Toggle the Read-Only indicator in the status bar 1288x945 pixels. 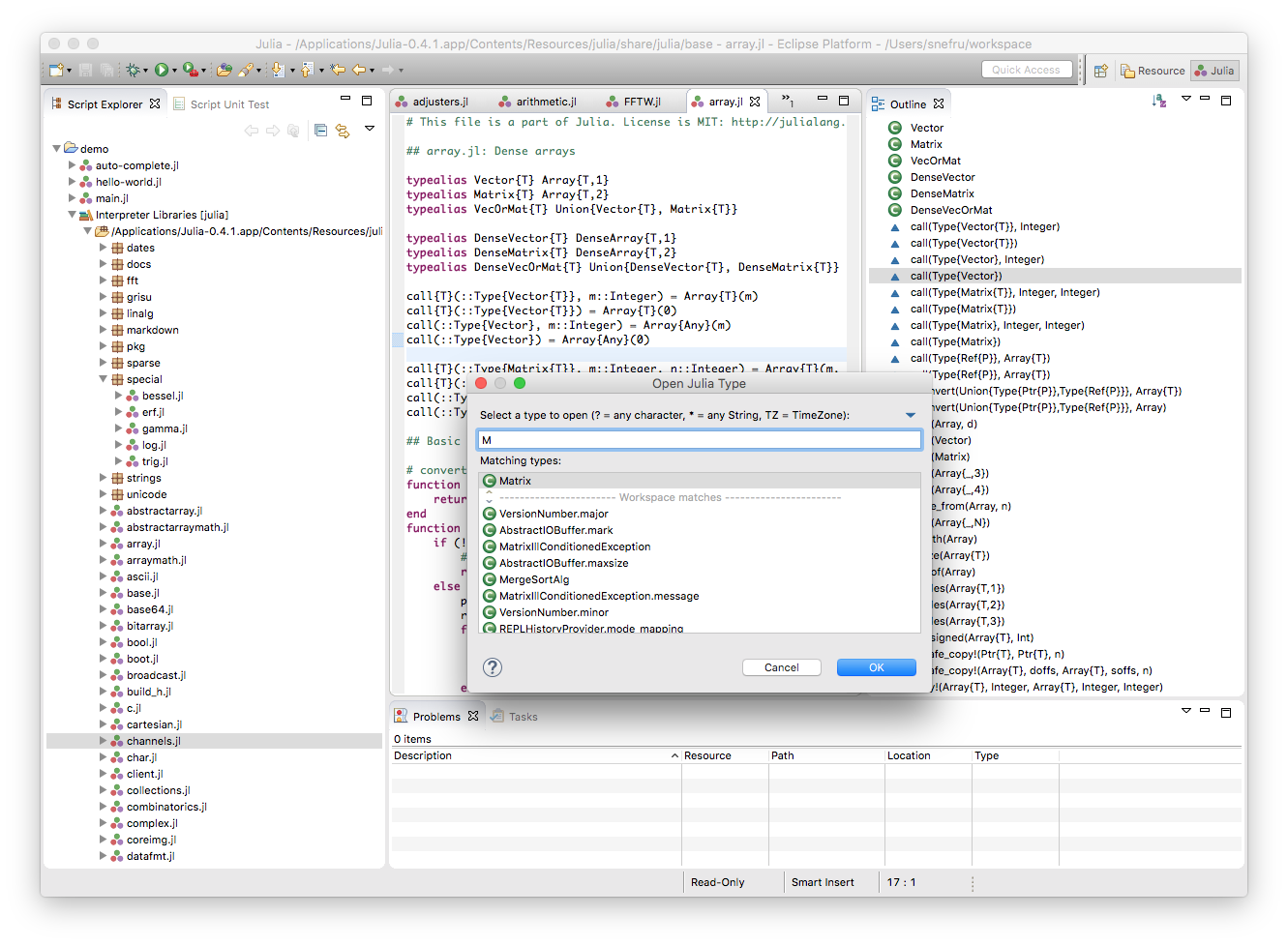point(717,881)
